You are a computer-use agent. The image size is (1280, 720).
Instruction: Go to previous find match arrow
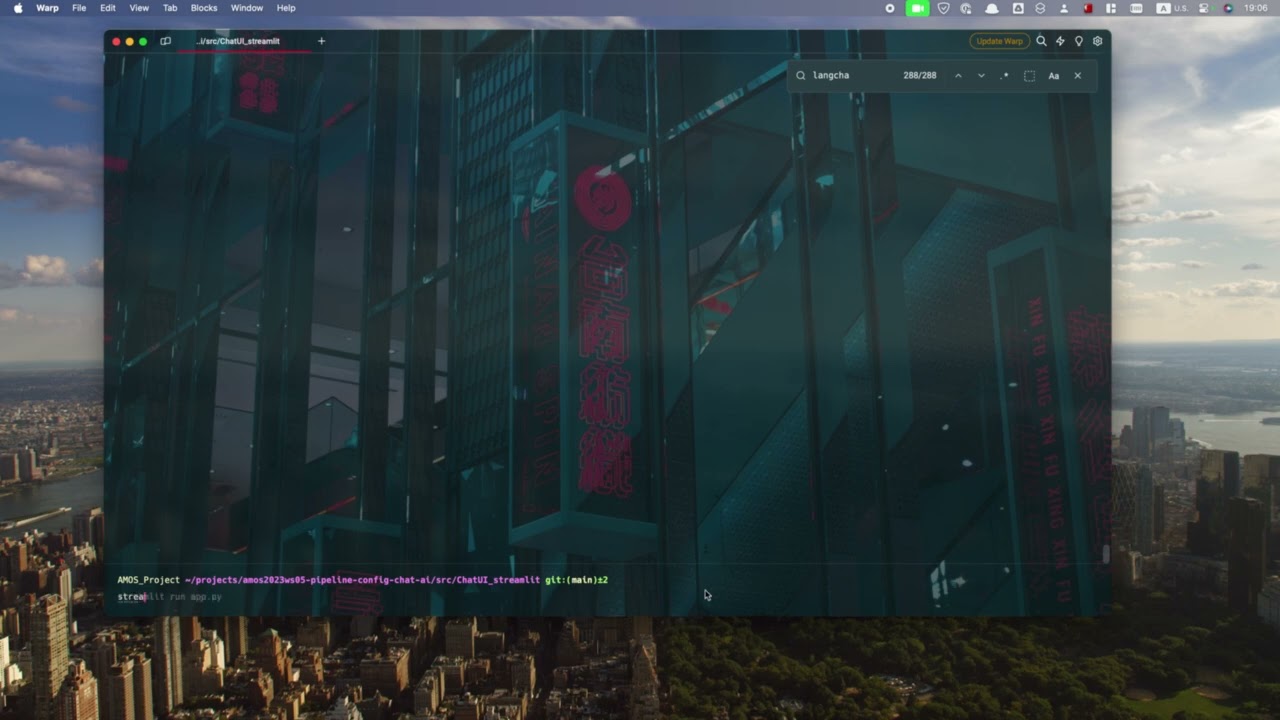click(958, 75)
